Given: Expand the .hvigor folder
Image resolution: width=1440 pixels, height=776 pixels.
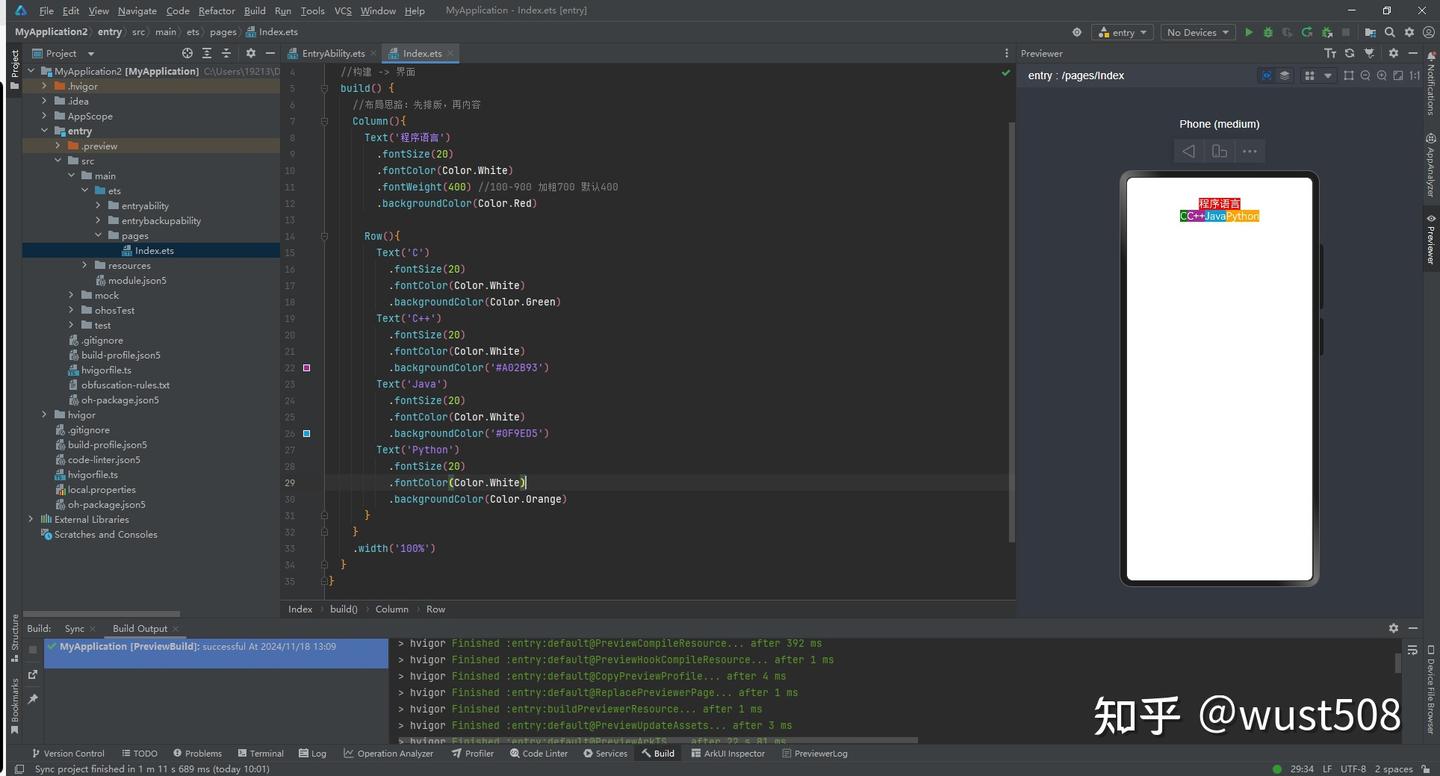Looking at the screenshot, I should 44,86.
